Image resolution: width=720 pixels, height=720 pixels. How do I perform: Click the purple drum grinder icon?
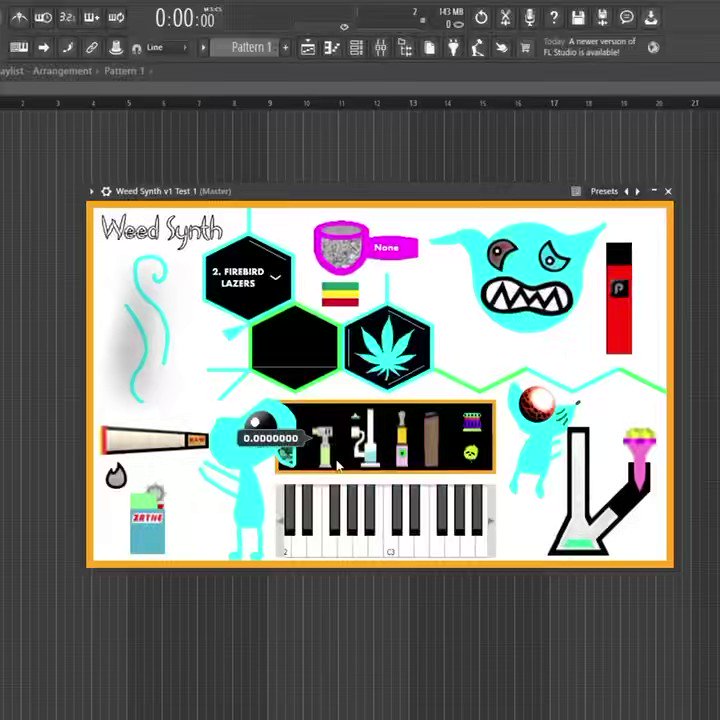472,422
